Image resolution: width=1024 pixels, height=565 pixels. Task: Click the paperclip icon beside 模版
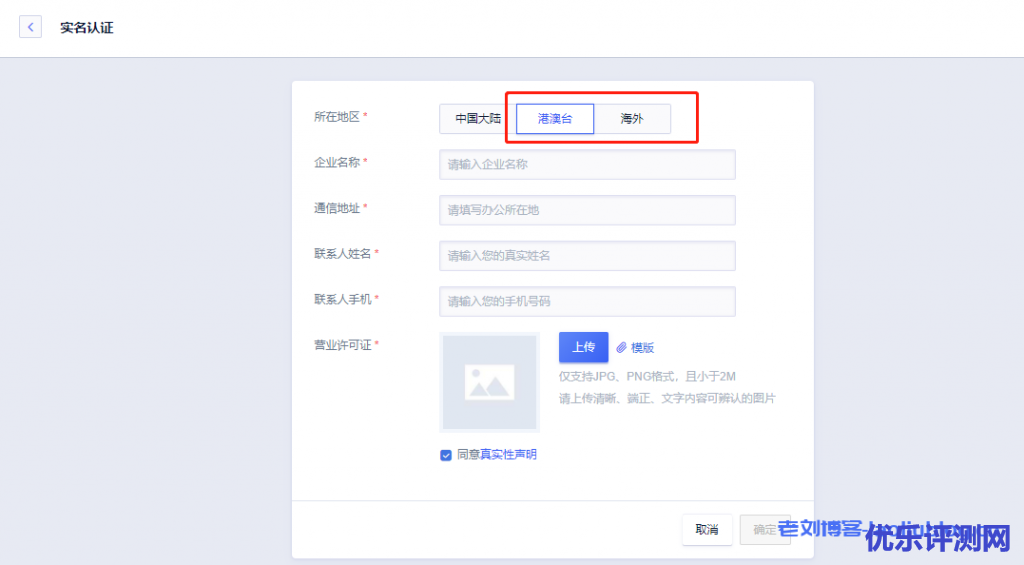tap(621, 347)
